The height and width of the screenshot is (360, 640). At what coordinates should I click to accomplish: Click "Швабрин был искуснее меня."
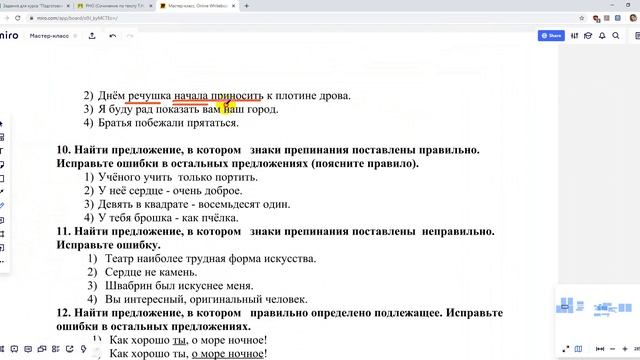pos(179,286)
